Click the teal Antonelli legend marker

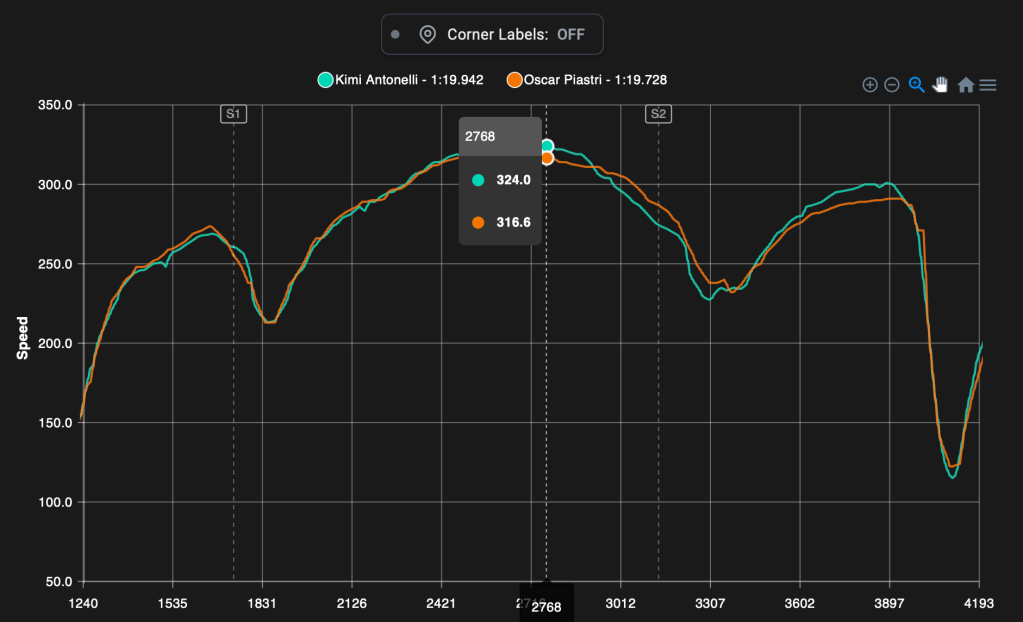[325, 80]
